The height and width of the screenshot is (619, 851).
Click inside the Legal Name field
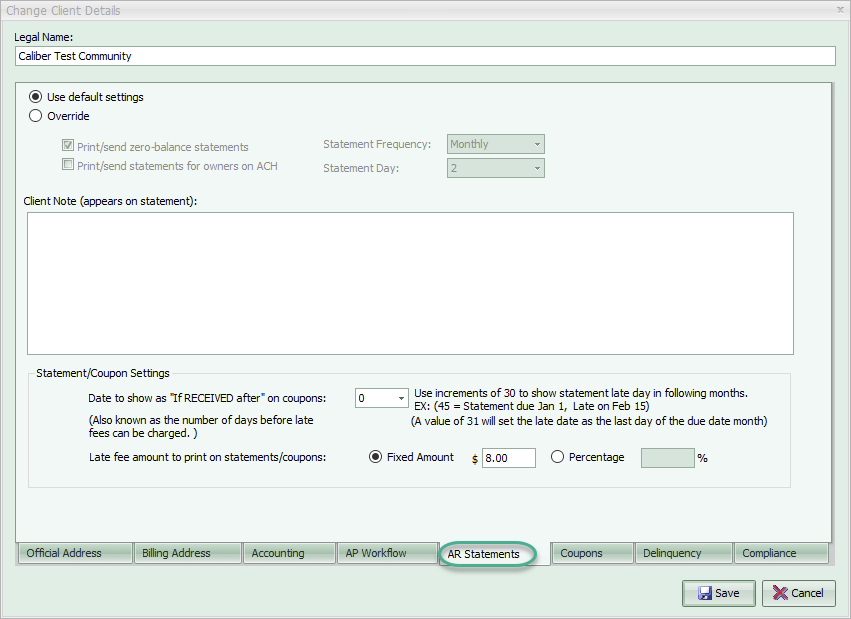(426, 56)
